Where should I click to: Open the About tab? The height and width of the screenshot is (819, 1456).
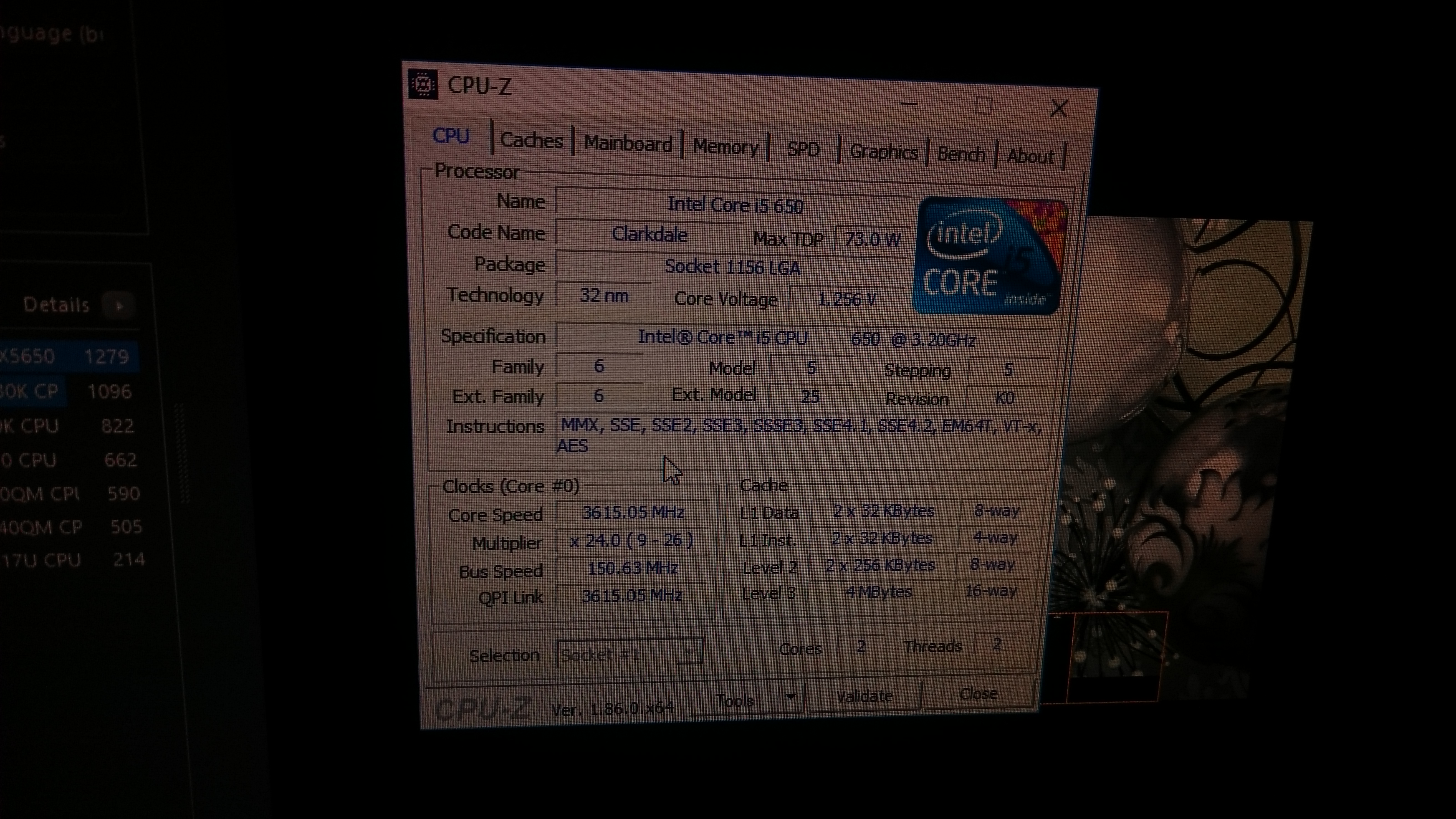point(1030,156)
